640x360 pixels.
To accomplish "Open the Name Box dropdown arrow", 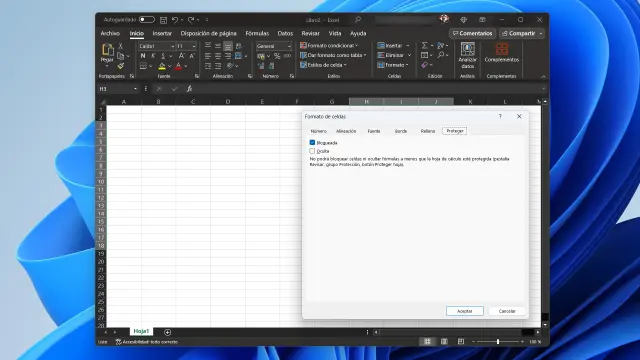I will (x=135, y=89).
